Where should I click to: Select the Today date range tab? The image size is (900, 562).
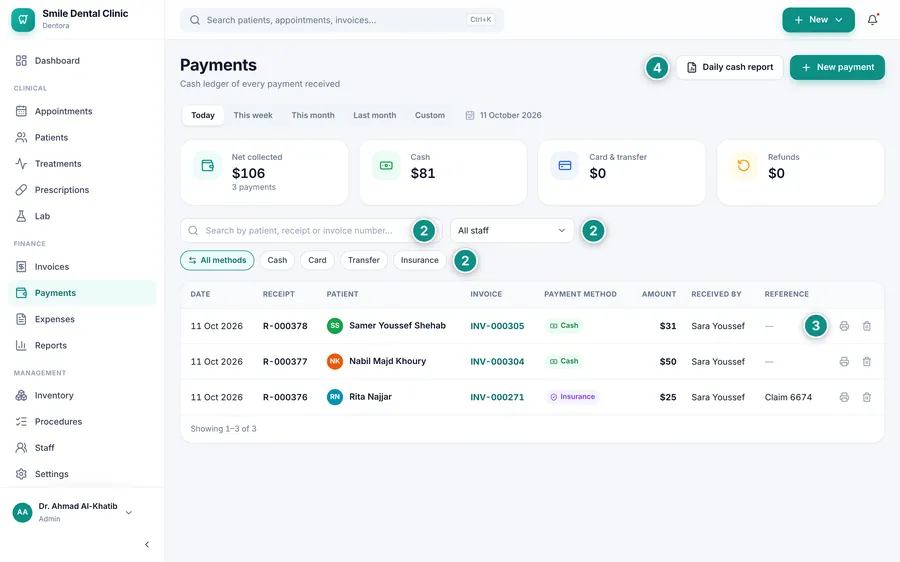point(203,115)
